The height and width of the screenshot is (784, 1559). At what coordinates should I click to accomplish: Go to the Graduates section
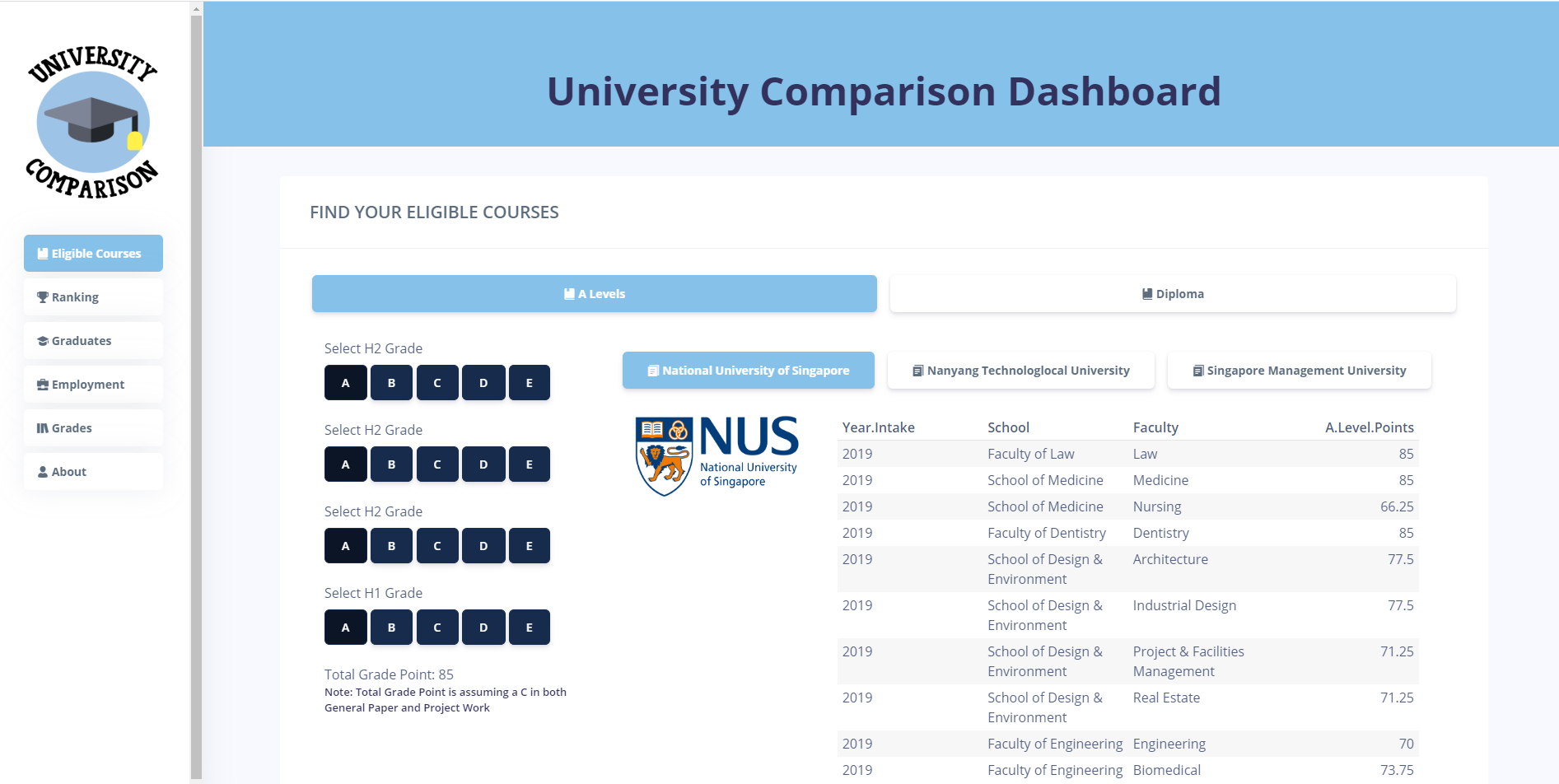pyautogui.click(x=93, y=341)
